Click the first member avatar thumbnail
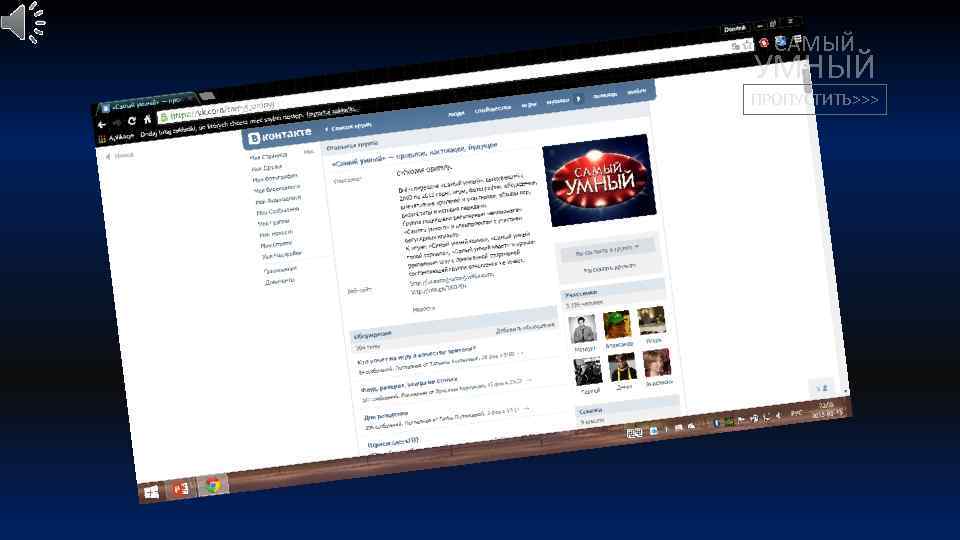 [x=582, y=330]
